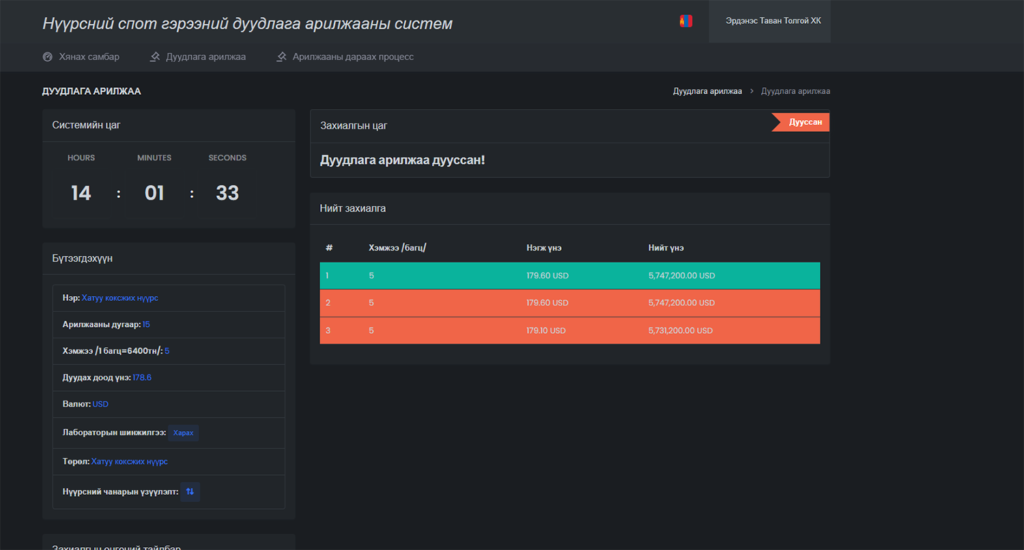The image size is (1024, 550).
Task: Click the system title Нүүрсний спот гэрээний header
Action: point(247,23)
